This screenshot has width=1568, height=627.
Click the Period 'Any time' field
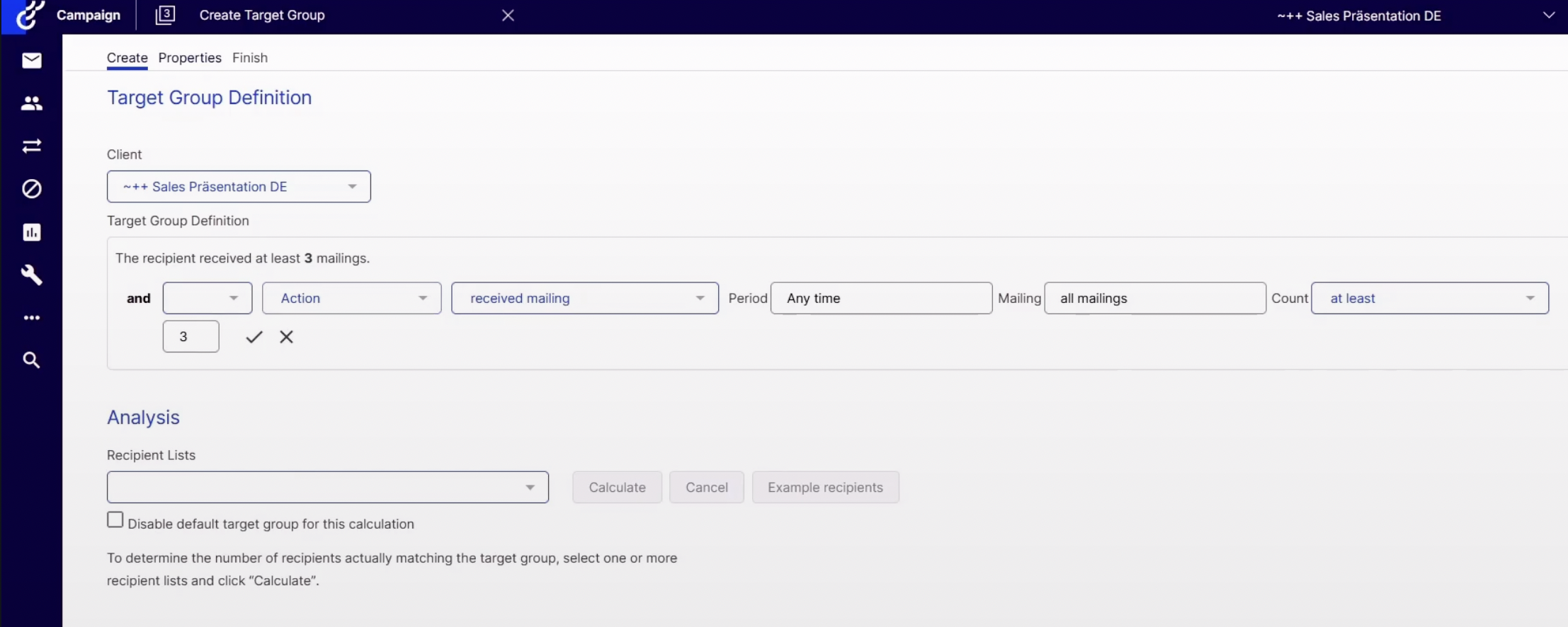pyautogui.click(x=881, y=298)
